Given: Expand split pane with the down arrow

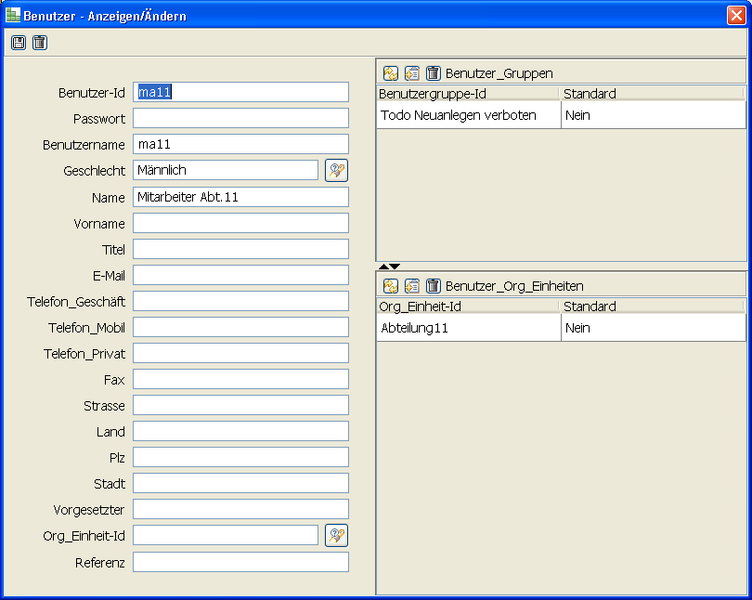Looking at the screenshot, I should click(395, 266).
